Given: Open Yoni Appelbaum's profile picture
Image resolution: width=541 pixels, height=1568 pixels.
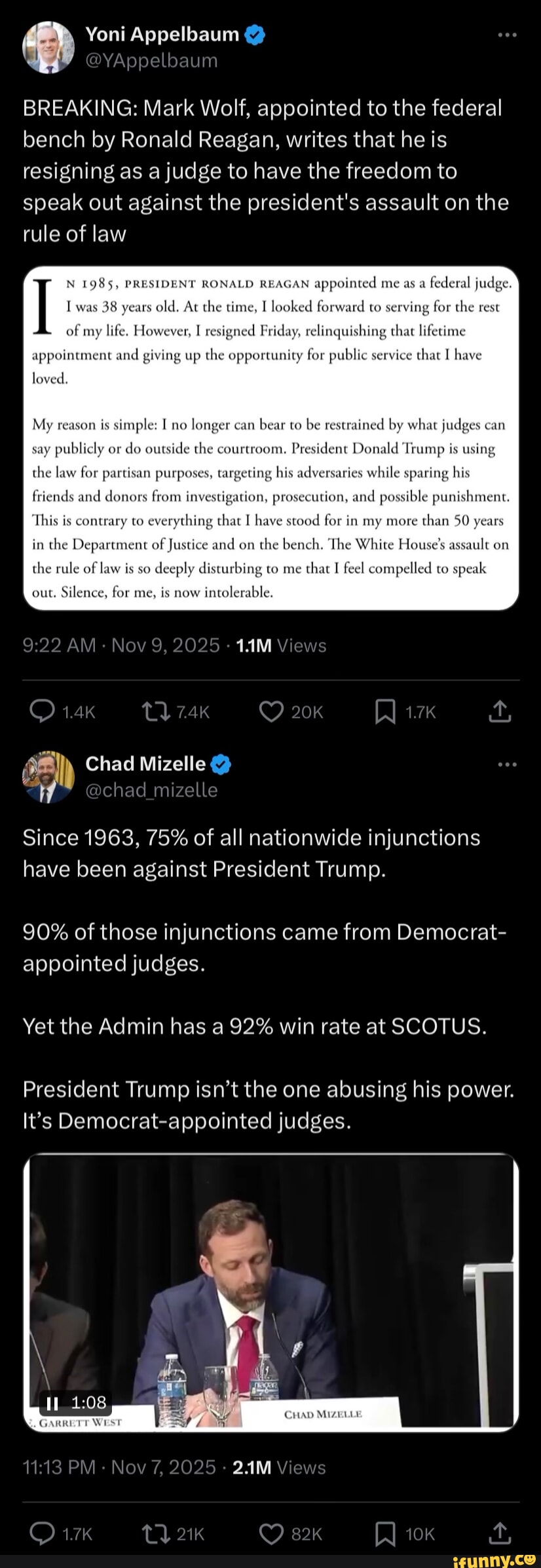Looking at the screenshot, I should 48,47.
